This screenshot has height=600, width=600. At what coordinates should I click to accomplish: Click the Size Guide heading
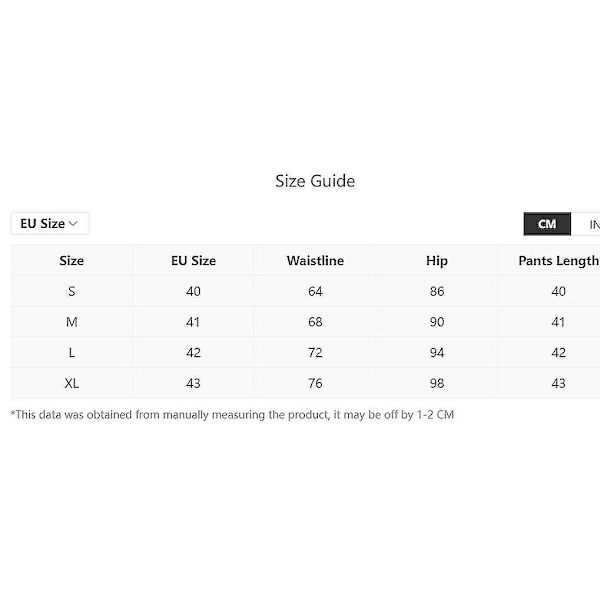click(x=315, y=181)
